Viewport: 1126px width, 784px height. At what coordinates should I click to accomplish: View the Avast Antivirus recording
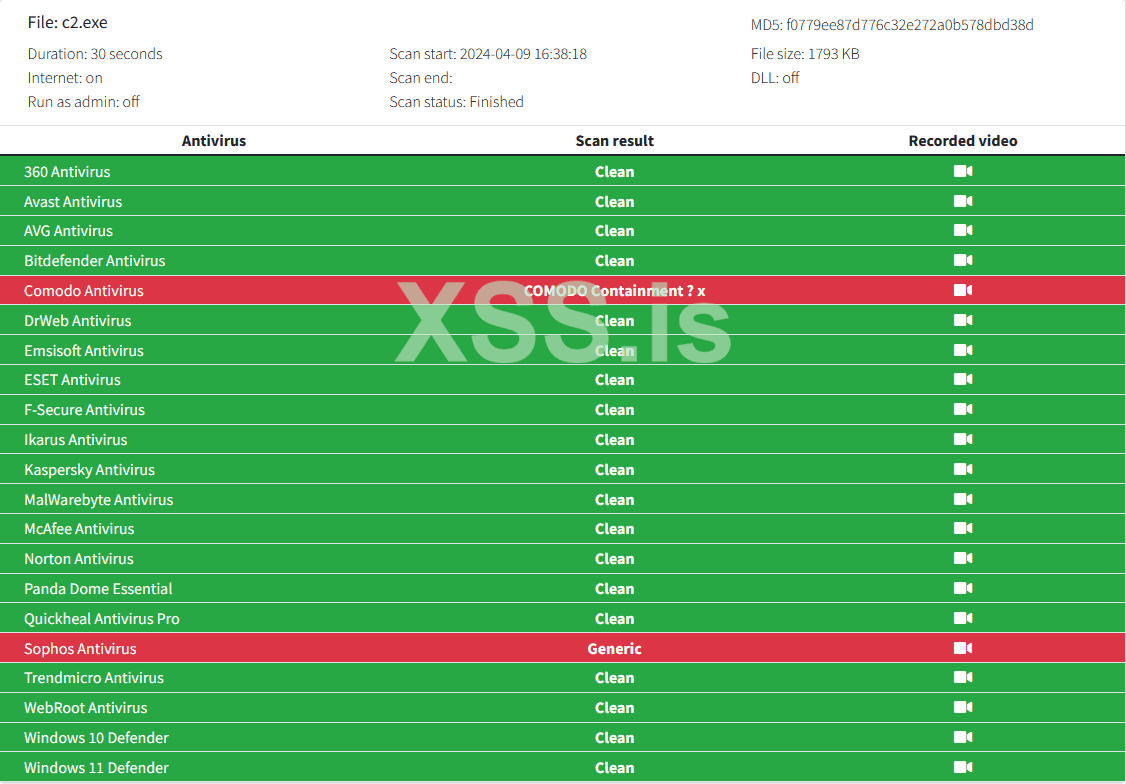coord(962,201)
